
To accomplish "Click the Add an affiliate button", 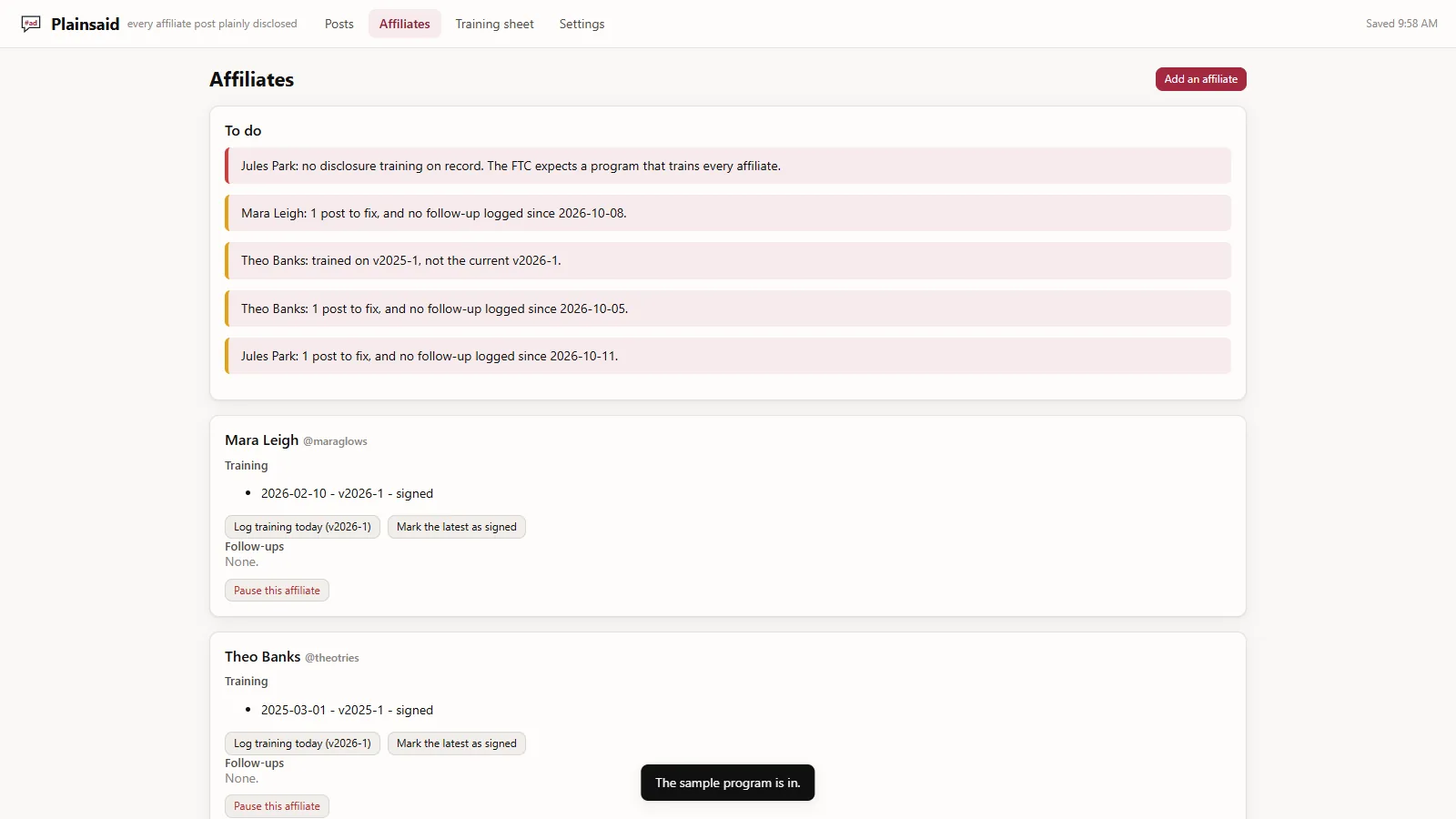I will [x=1201, y=79].
